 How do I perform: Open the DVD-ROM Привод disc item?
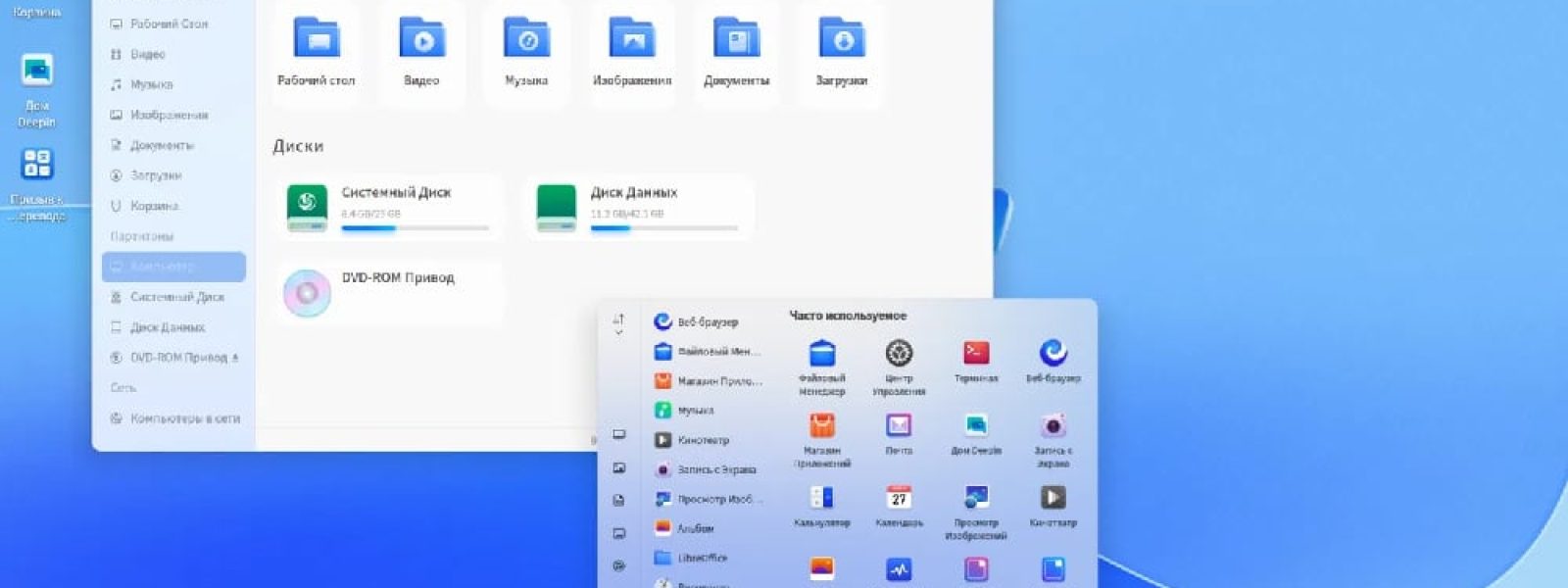[389, 292]
